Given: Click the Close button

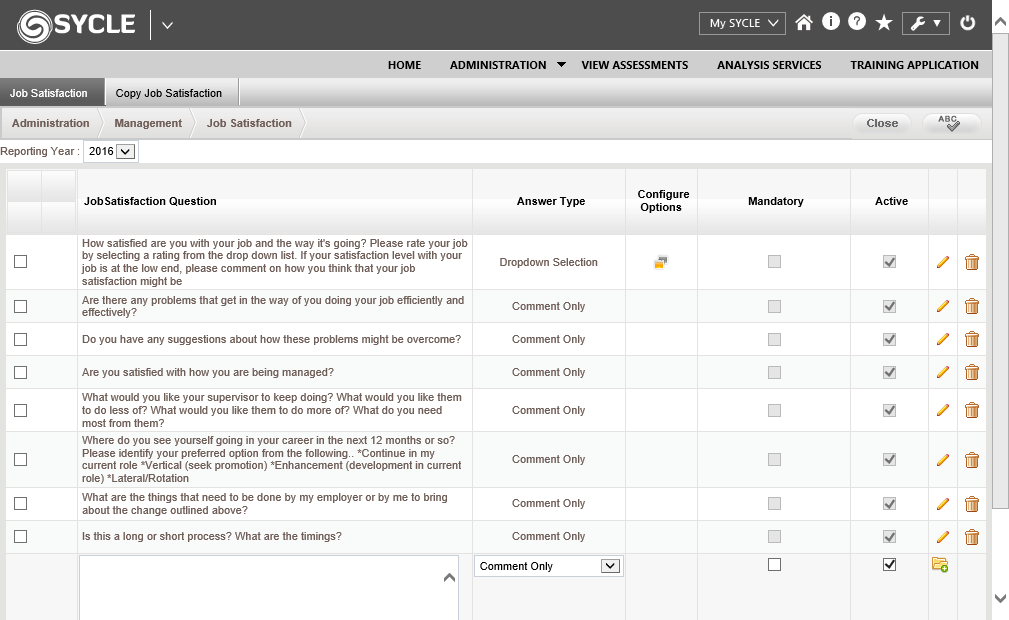Looking at the screenshot, I should tap(881, 123).
